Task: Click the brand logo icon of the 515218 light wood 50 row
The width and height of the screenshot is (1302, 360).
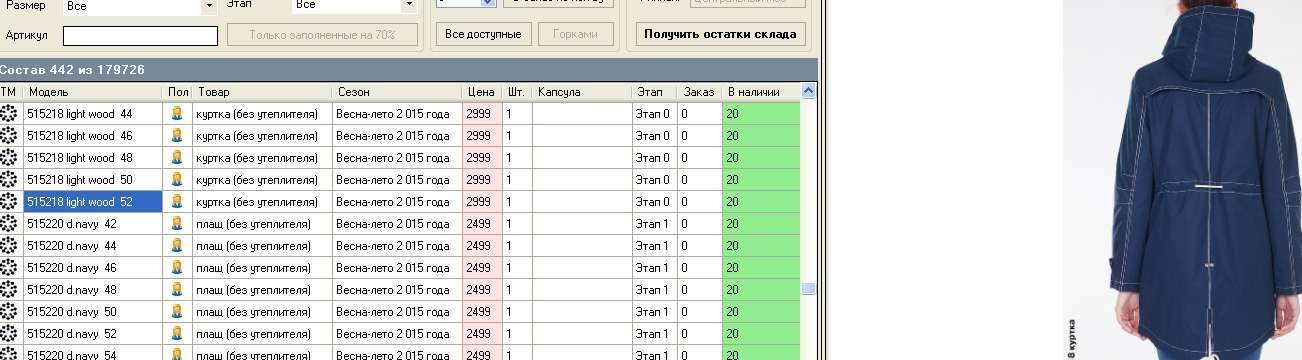Action: [10, 180]
